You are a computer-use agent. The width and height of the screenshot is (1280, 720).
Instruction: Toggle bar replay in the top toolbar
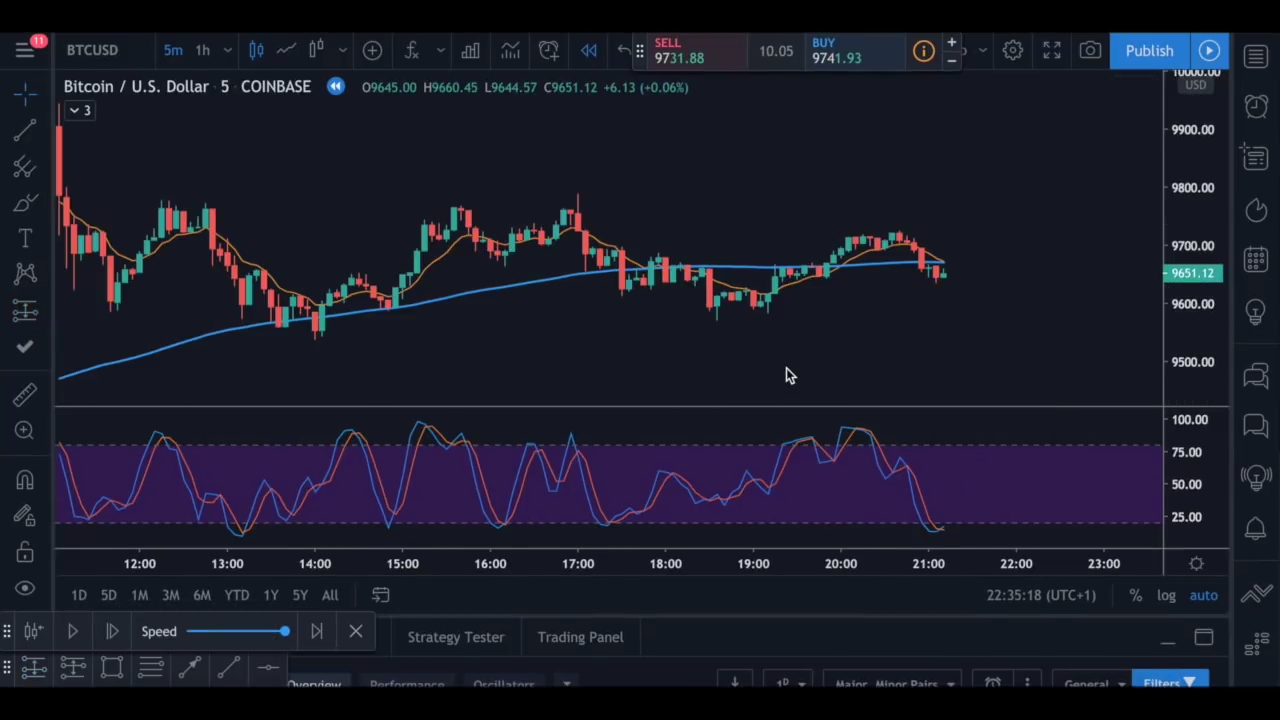tap(589, 50)
